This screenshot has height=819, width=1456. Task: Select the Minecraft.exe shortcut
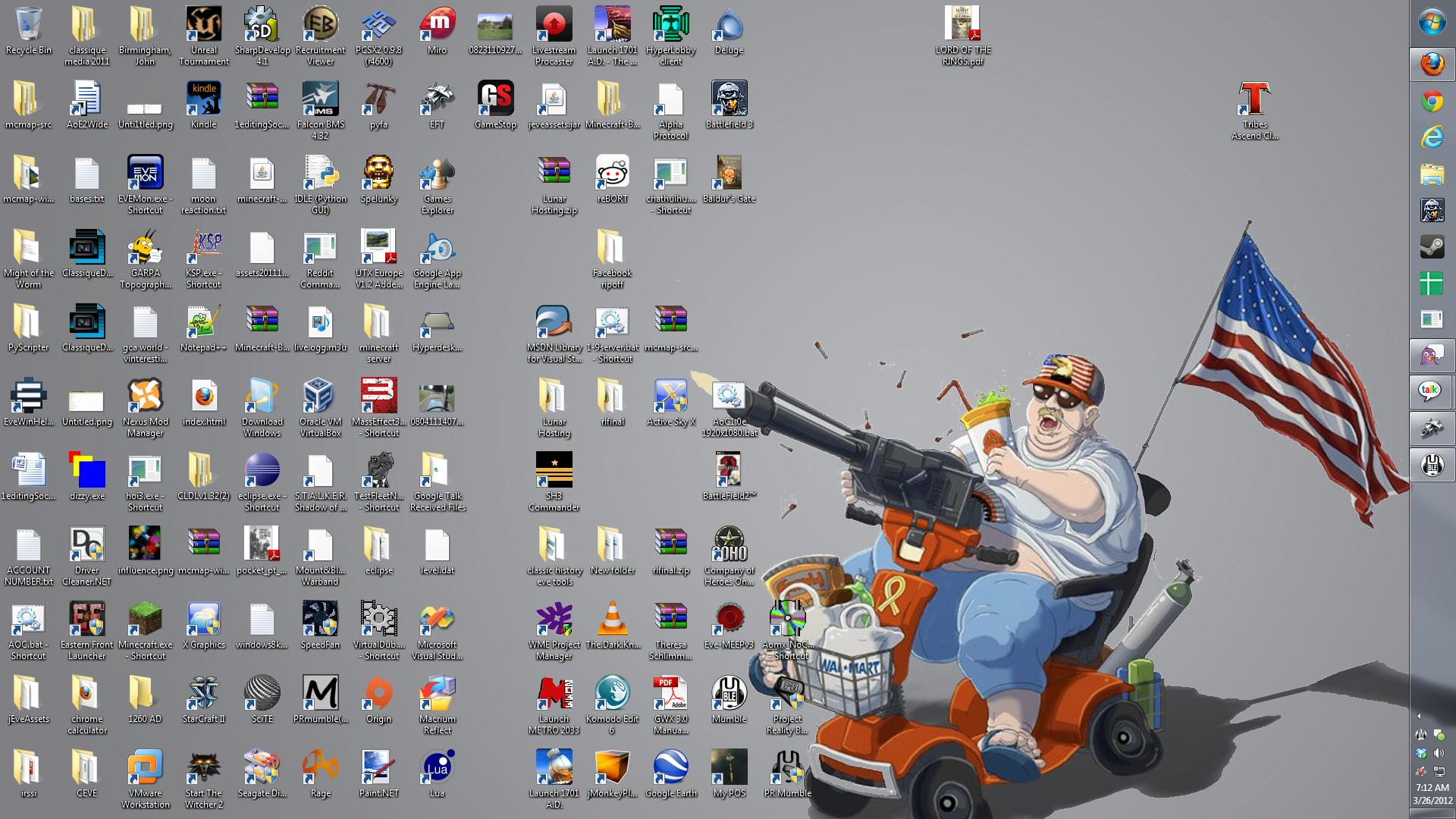(145, 631)
